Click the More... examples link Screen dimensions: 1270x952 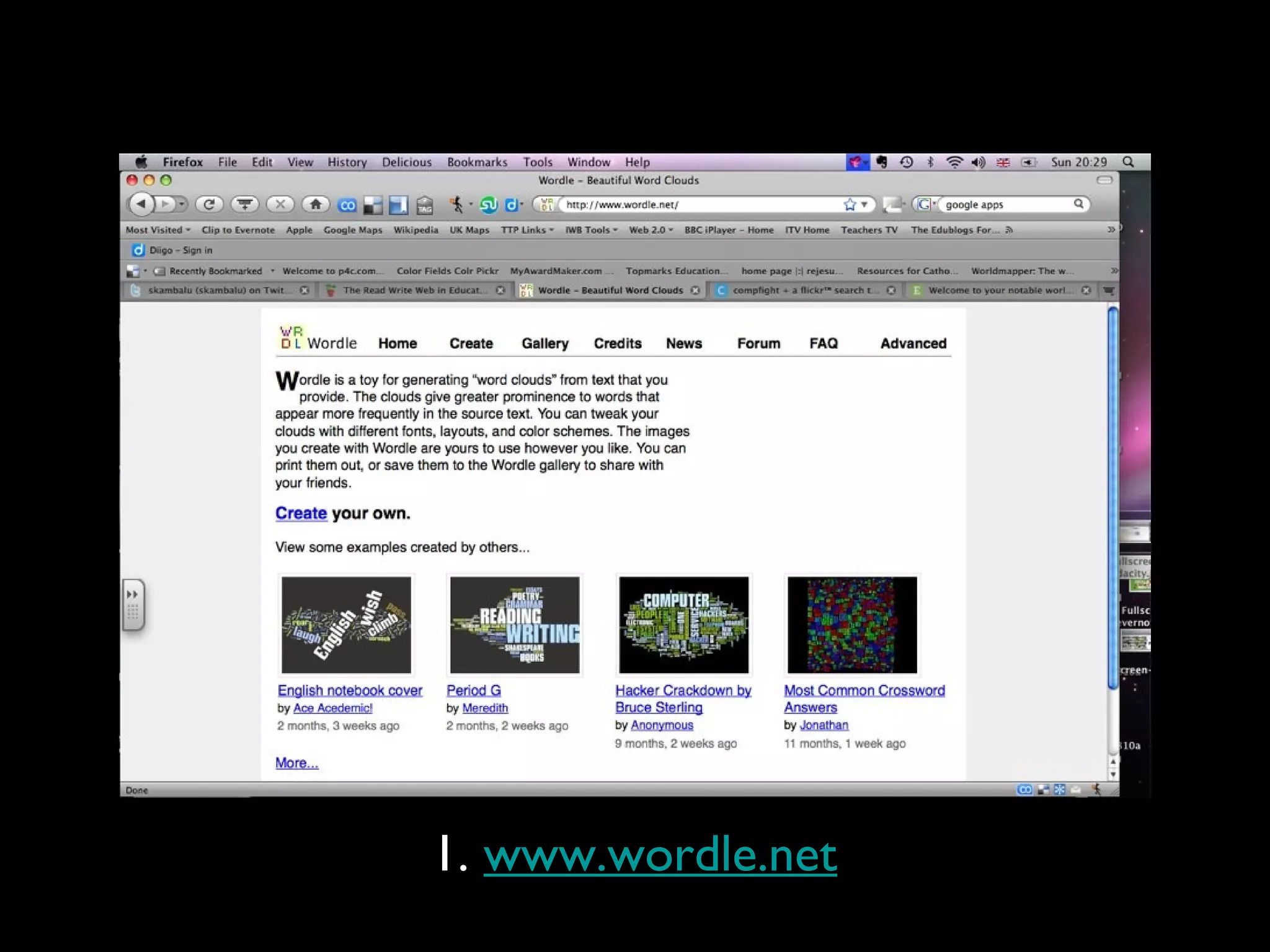[296, 763]
